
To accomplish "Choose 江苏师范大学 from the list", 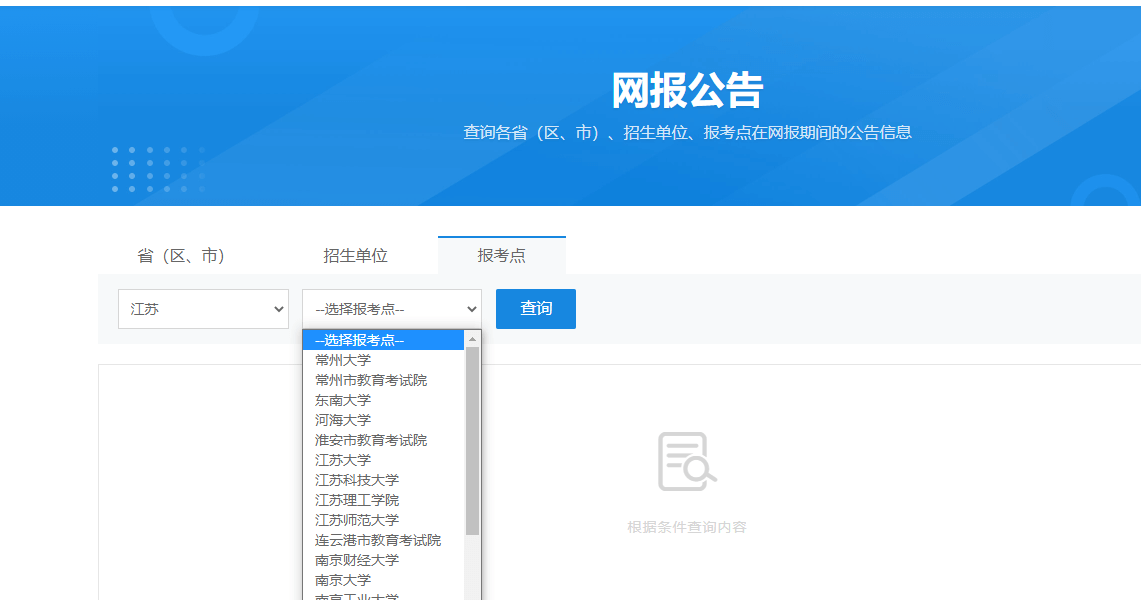I will click(x=357, y=520).
